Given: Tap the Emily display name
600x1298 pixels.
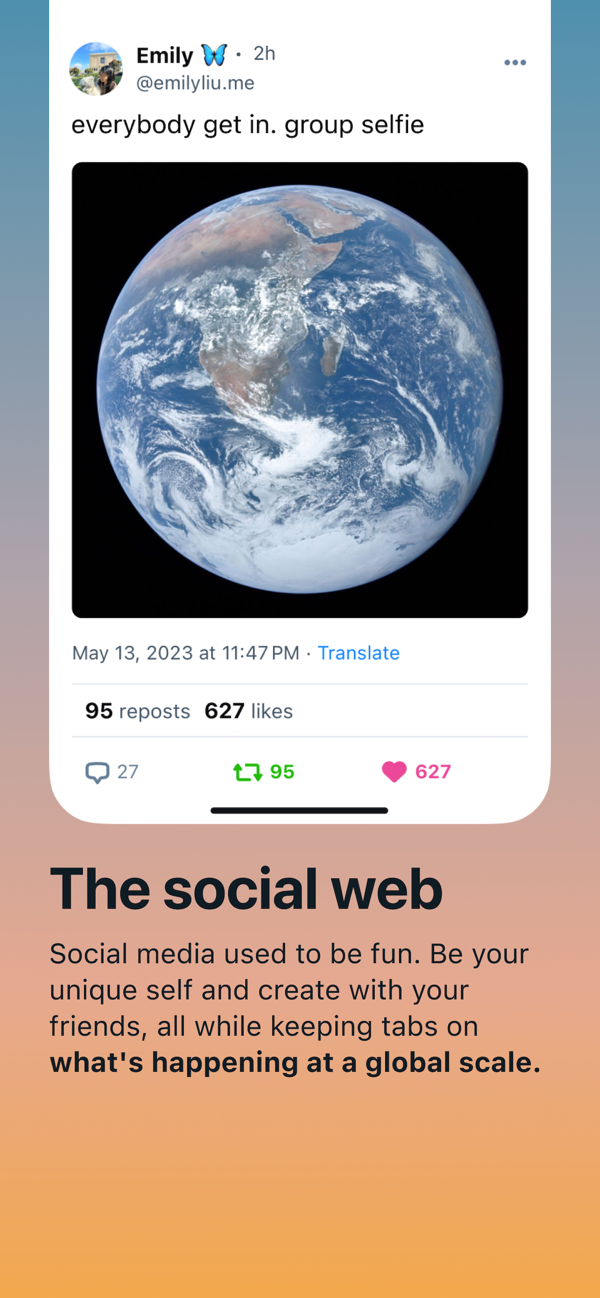Looking at the screenshot, I should coord(164,55).
